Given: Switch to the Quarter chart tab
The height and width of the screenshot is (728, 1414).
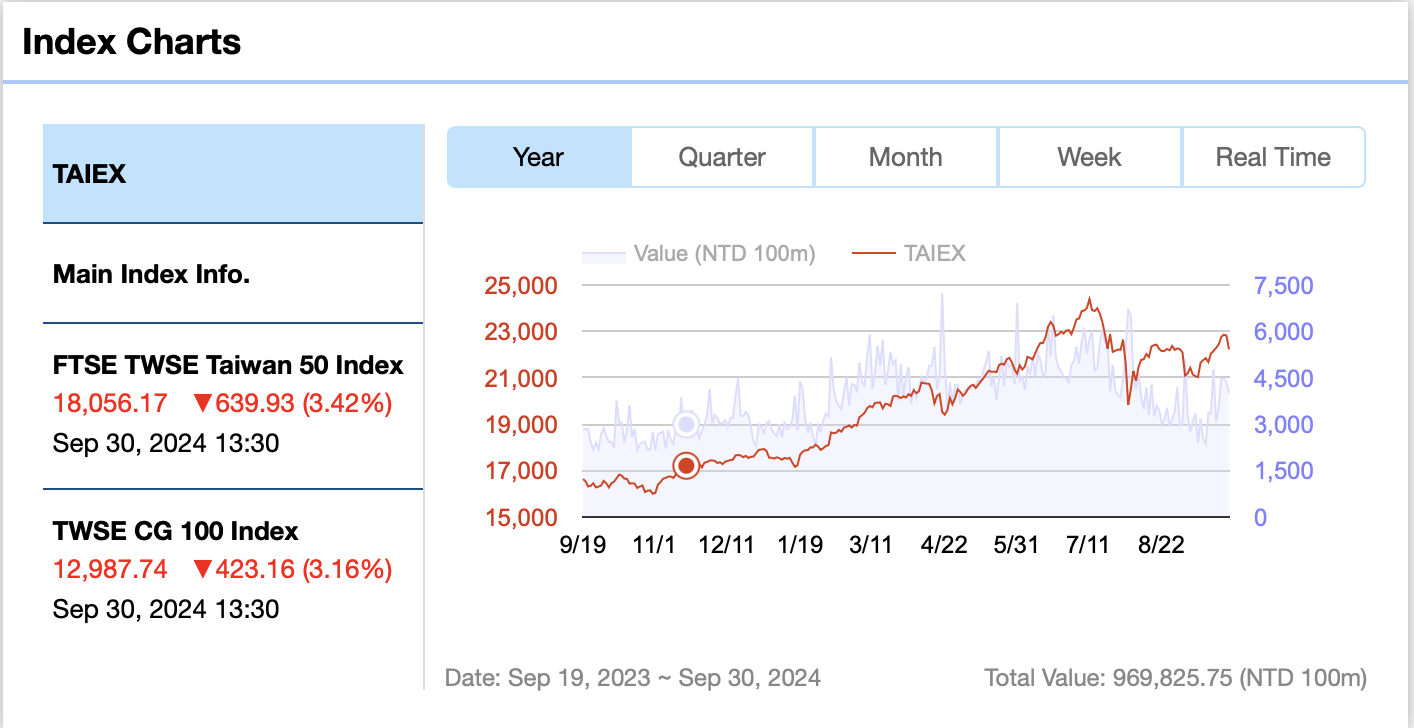Looking at the screenshot, I should (x=722, y=157).
